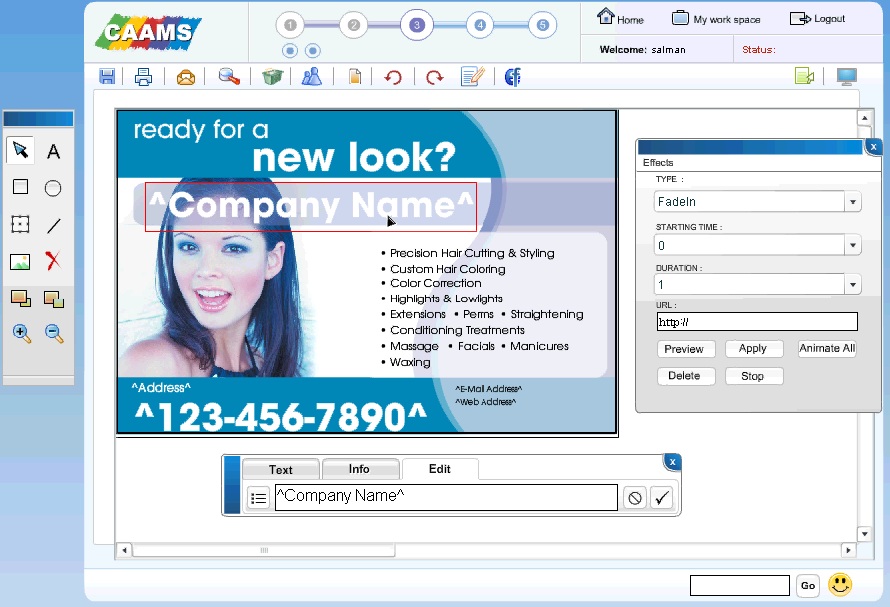Click the red X delete tool
Image resolution: width=890 pixels, height=607 pixels.
(x=54, y=262)
